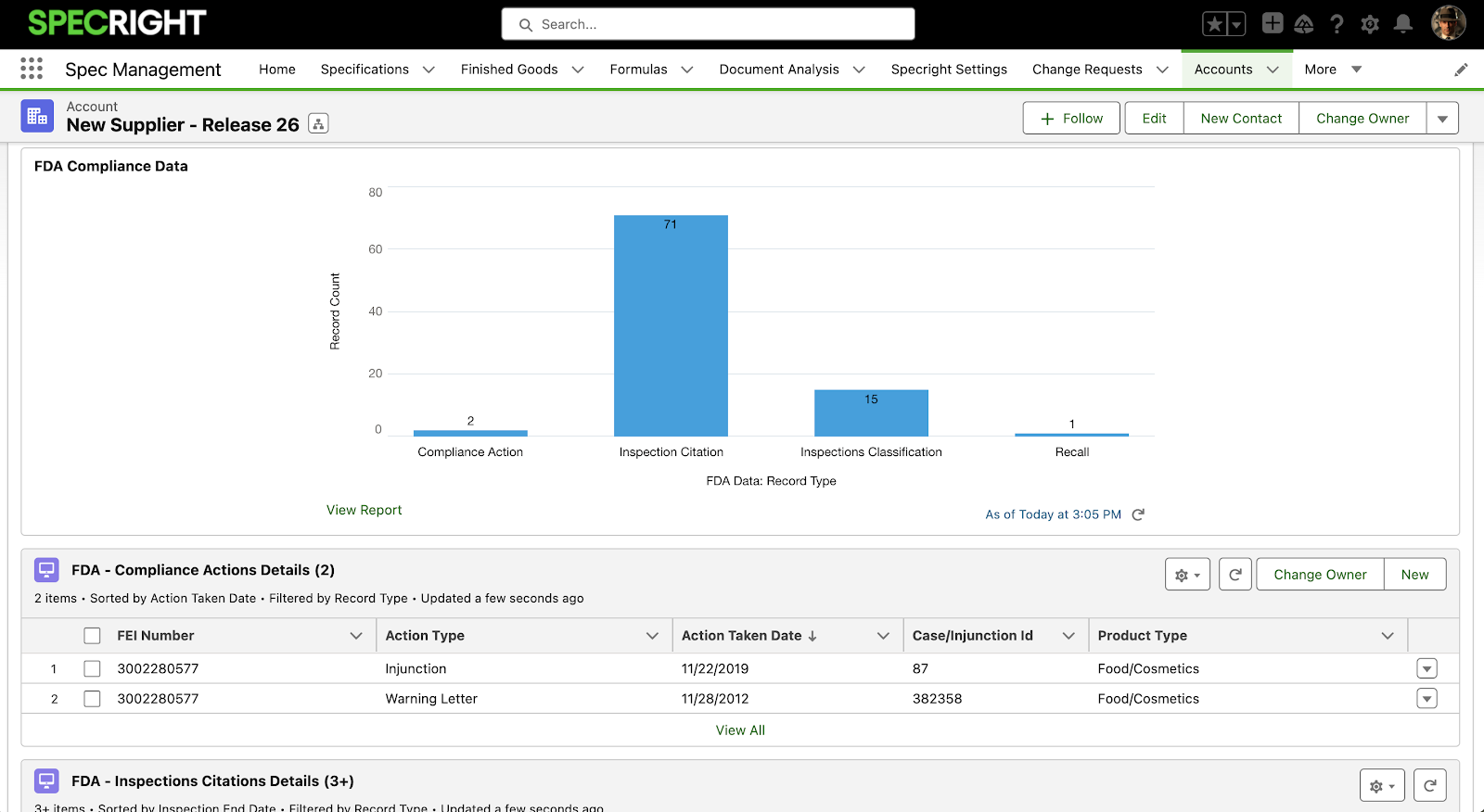Open Compliance Actions list settings gear
This screenshot has height=812, width=1484.
click(1187, 575)
